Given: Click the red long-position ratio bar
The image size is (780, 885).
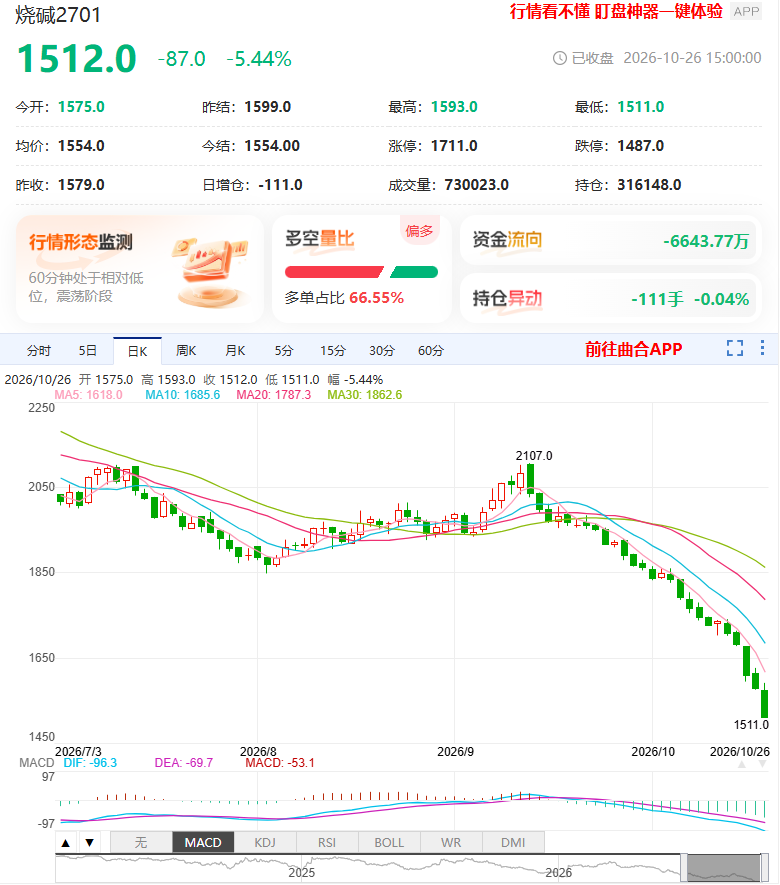Looking at the screenshot, I should [334, 272].
